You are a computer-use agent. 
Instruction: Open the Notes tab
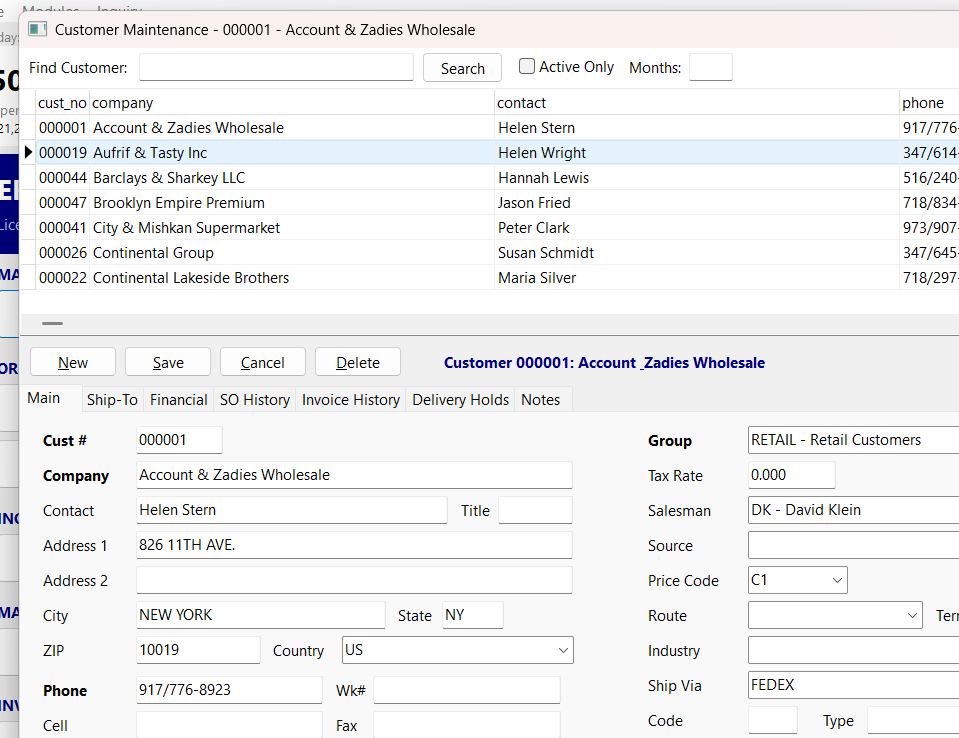pyautogui.click(x=540, y=399)
